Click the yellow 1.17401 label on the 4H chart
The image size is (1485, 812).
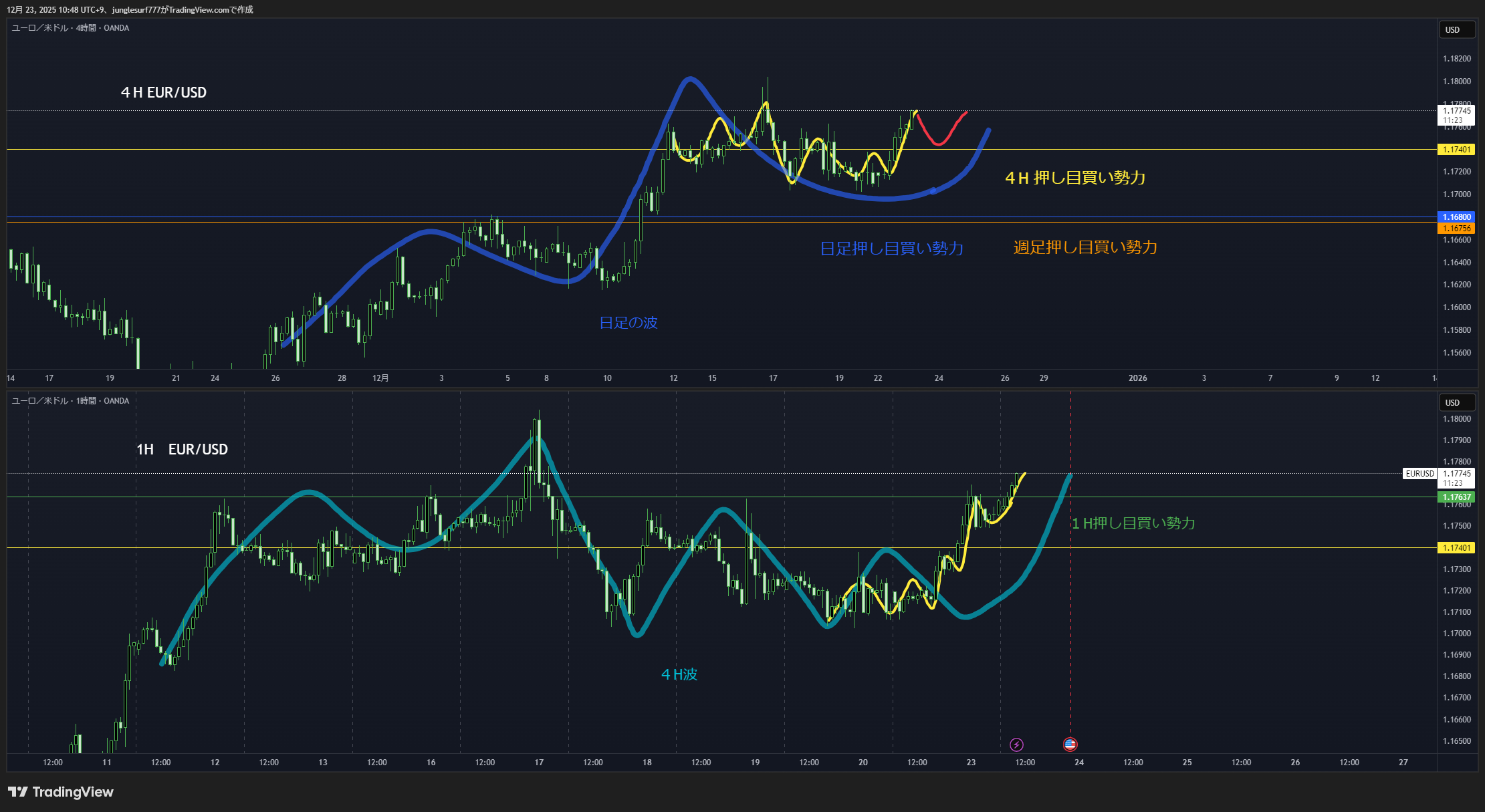click(1456, 150)
